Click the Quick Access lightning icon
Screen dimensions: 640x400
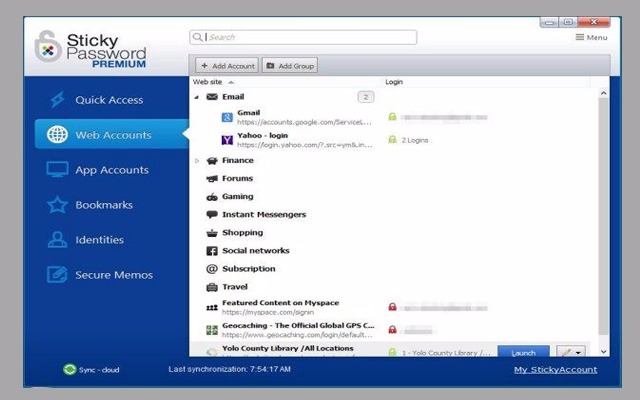[57, 100]
